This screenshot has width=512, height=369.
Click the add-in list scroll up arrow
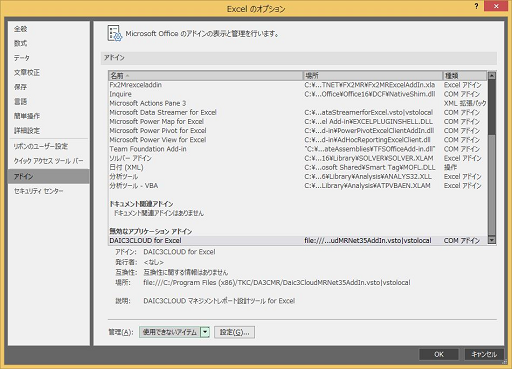click(x=492, y=76)
